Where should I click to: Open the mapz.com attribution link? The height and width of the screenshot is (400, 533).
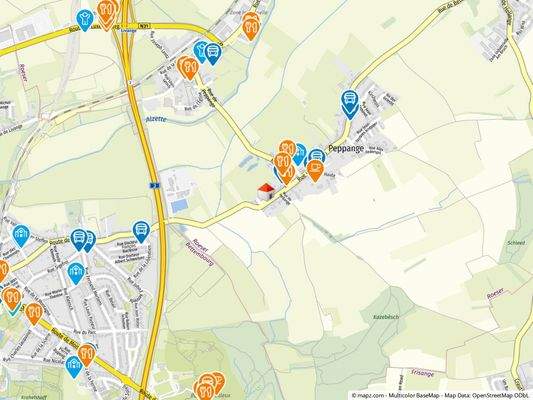pos(368,395)
